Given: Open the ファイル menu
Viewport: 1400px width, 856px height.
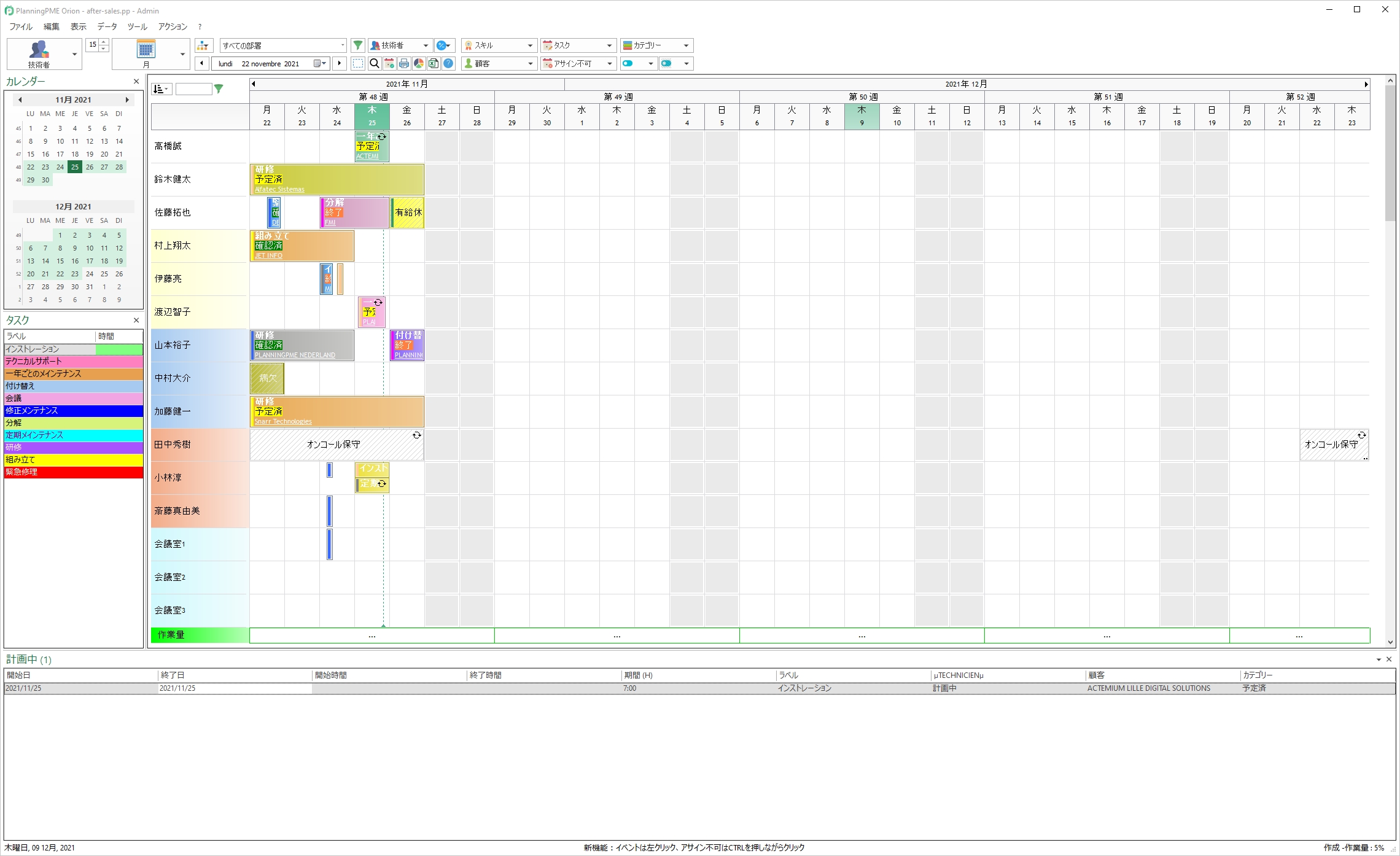Looking at the screenshot, I should (x=21, y=26).
